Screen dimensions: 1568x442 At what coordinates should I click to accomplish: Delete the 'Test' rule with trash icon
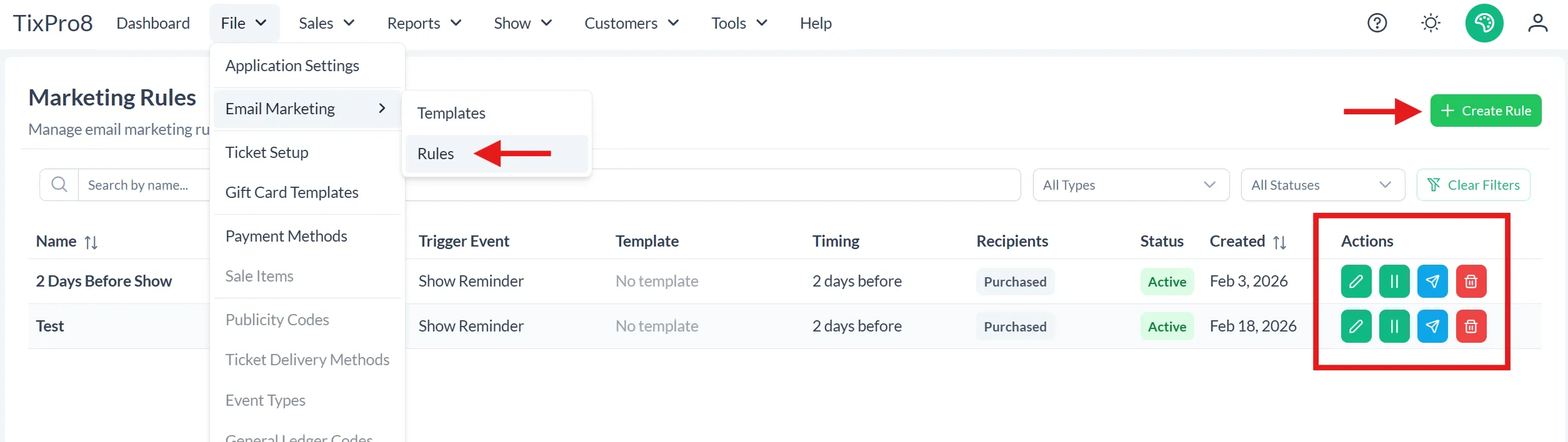(x=1471, y=327)
